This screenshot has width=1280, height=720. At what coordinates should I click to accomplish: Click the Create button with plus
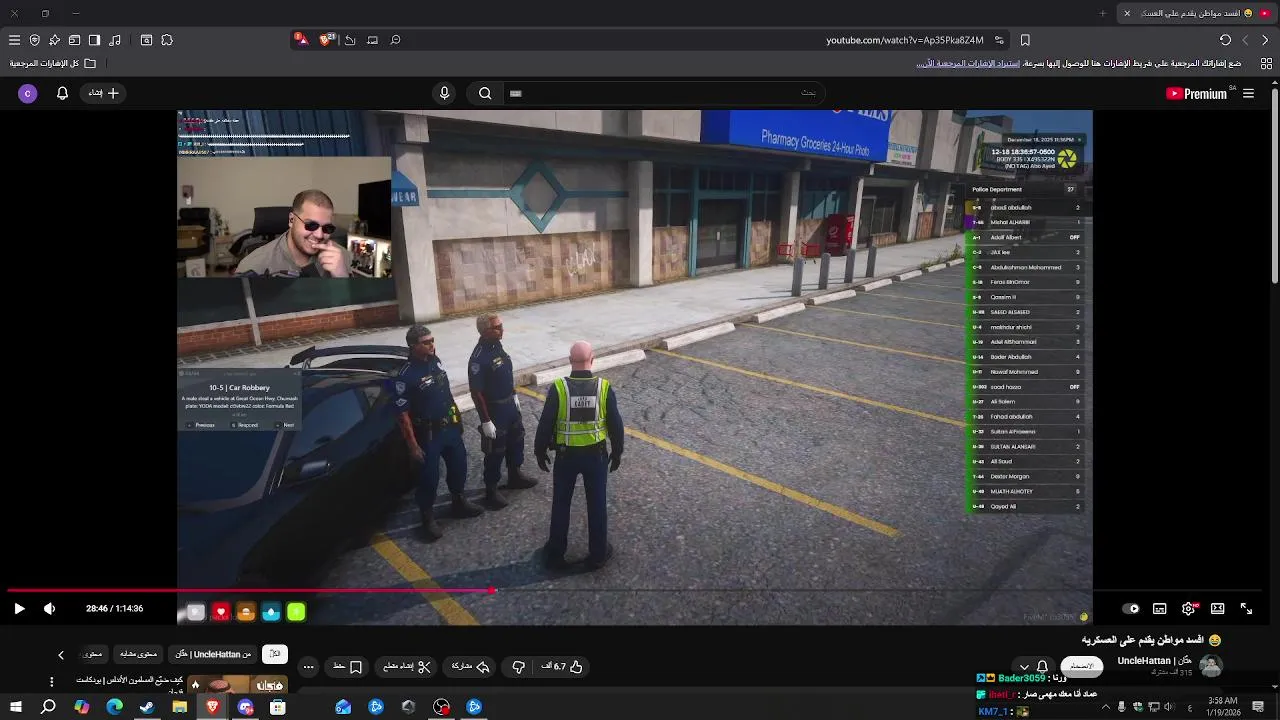click(103, 93)
